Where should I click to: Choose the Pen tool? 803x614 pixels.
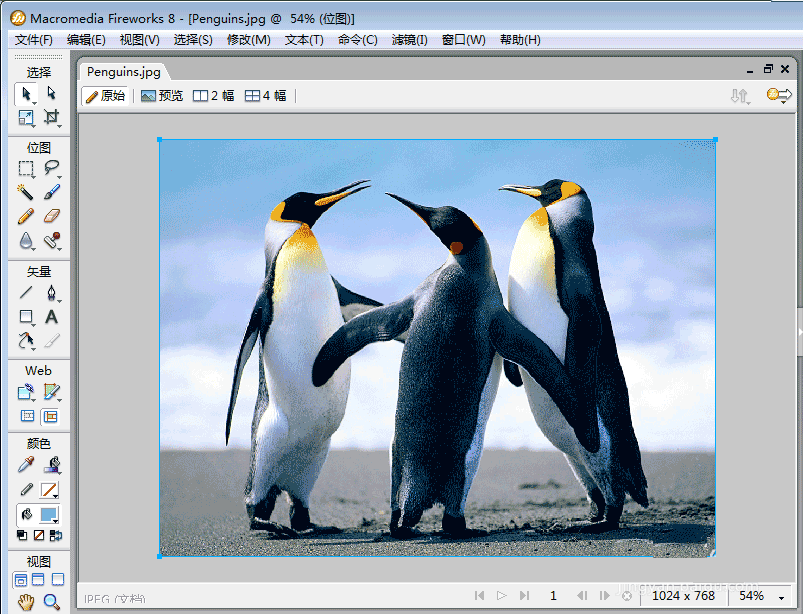coord(51,293)
